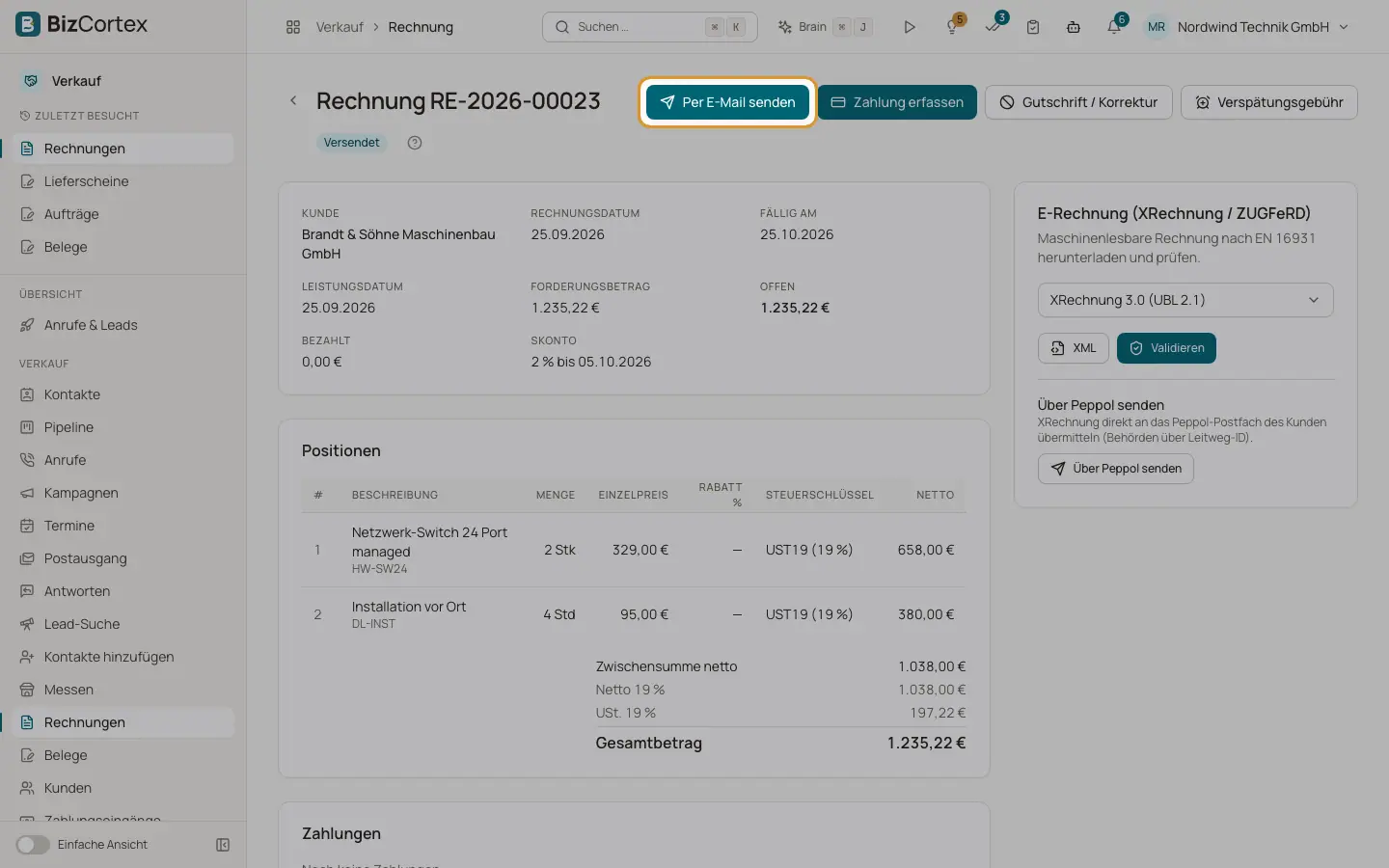The height and width of the screenshot is (868, 1389).
Task: Click the Per E-Mail senden button
Action: pyautogui.click(x=727, y=102)
